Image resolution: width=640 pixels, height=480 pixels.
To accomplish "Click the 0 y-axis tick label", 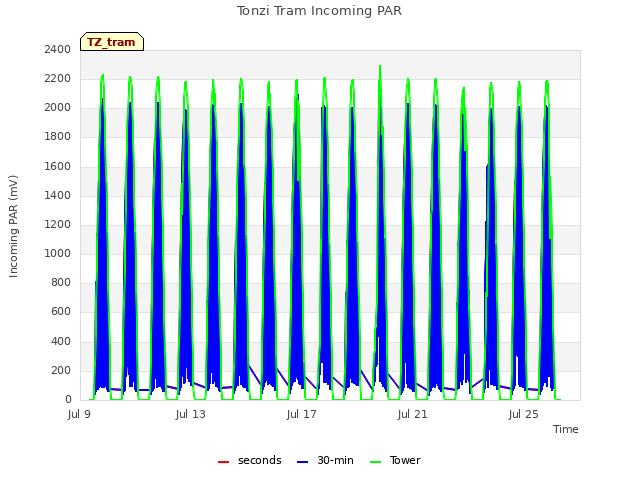I will tap(69, 400).
